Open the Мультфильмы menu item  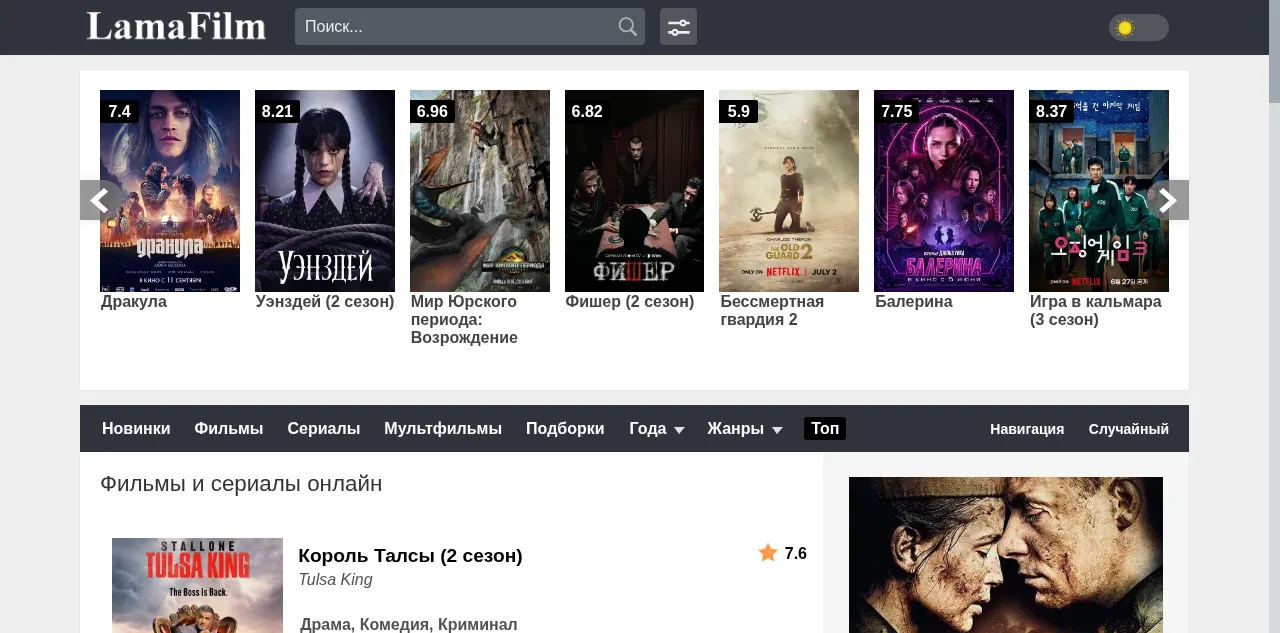tap(443, 428)
